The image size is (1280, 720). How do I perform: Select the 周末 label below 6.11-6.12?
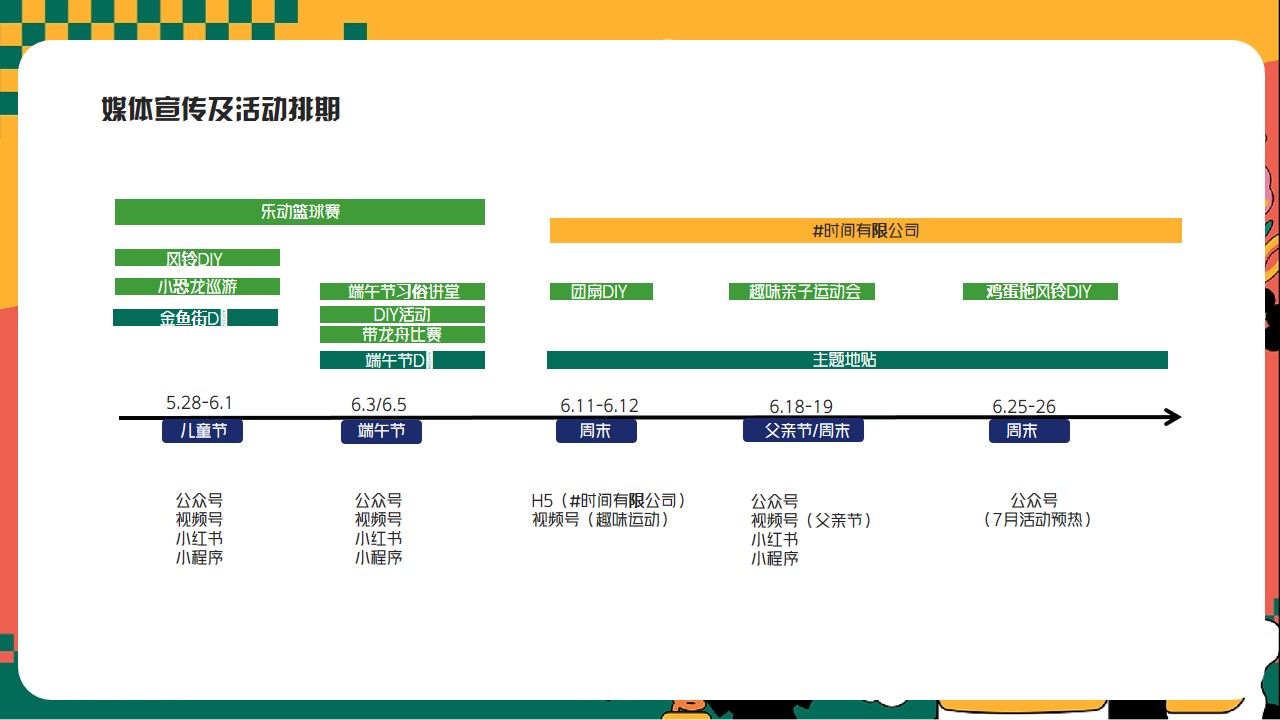point(596,431)
